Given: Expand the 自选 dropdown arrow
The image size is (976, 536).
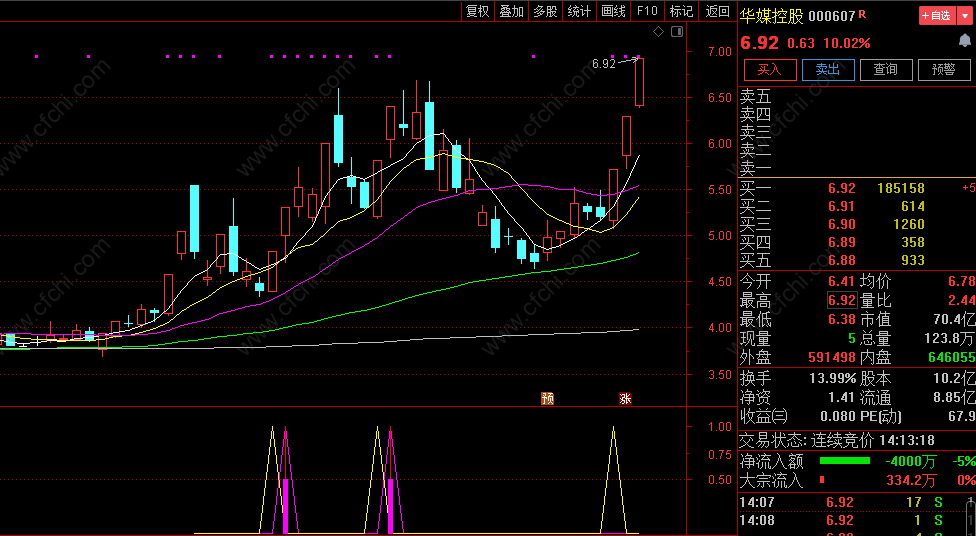Looking at the screenshot, I should 964,16.
